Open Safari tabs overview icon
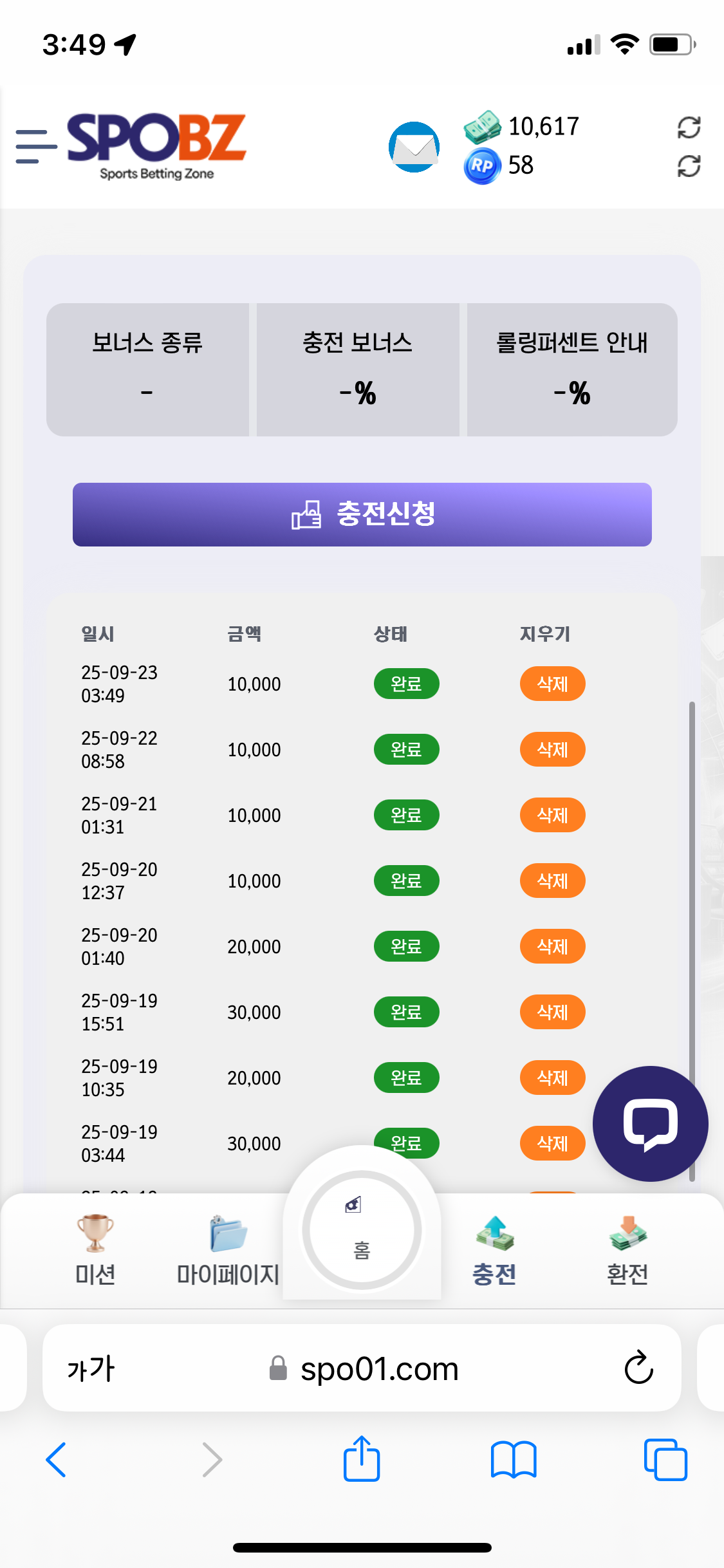The height and width of the screenshot is (1568, 724). (x=665, y=1459)
